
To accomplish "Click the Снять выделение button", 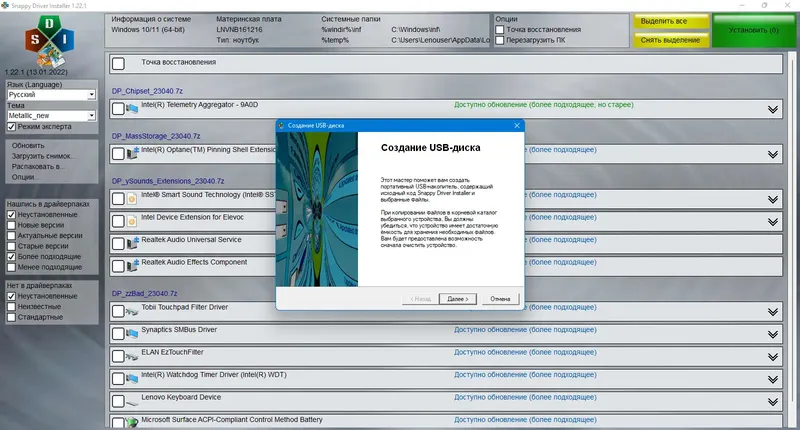I will 671,40.
